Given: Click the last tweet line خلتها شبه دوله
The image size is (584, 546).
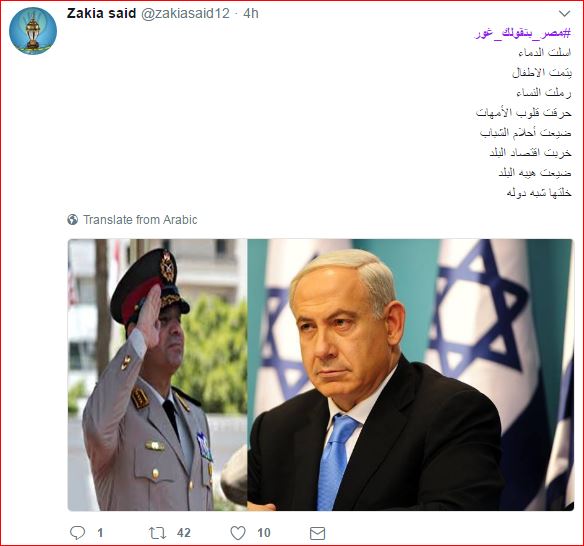Looking at the screenshot, I should tap(539, 193).
